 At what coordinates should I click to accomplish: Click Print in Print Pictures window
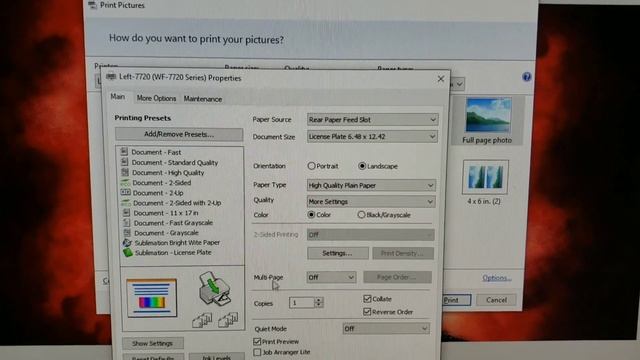[x=456, y=300]
